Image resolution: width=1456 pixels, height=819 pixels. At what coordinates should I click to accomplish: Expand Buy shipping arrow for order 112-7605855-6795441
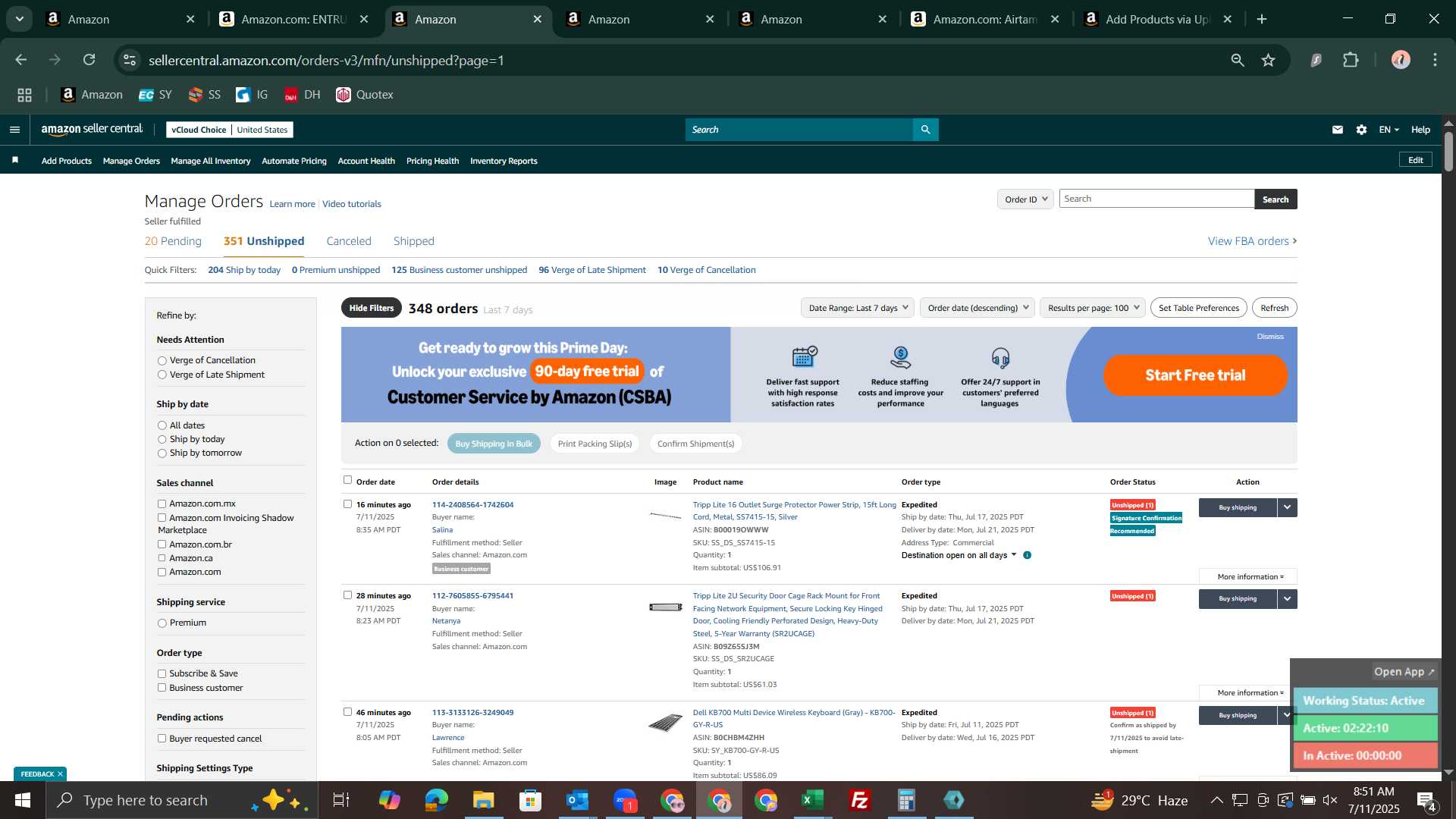click(x=1287, y=599)
